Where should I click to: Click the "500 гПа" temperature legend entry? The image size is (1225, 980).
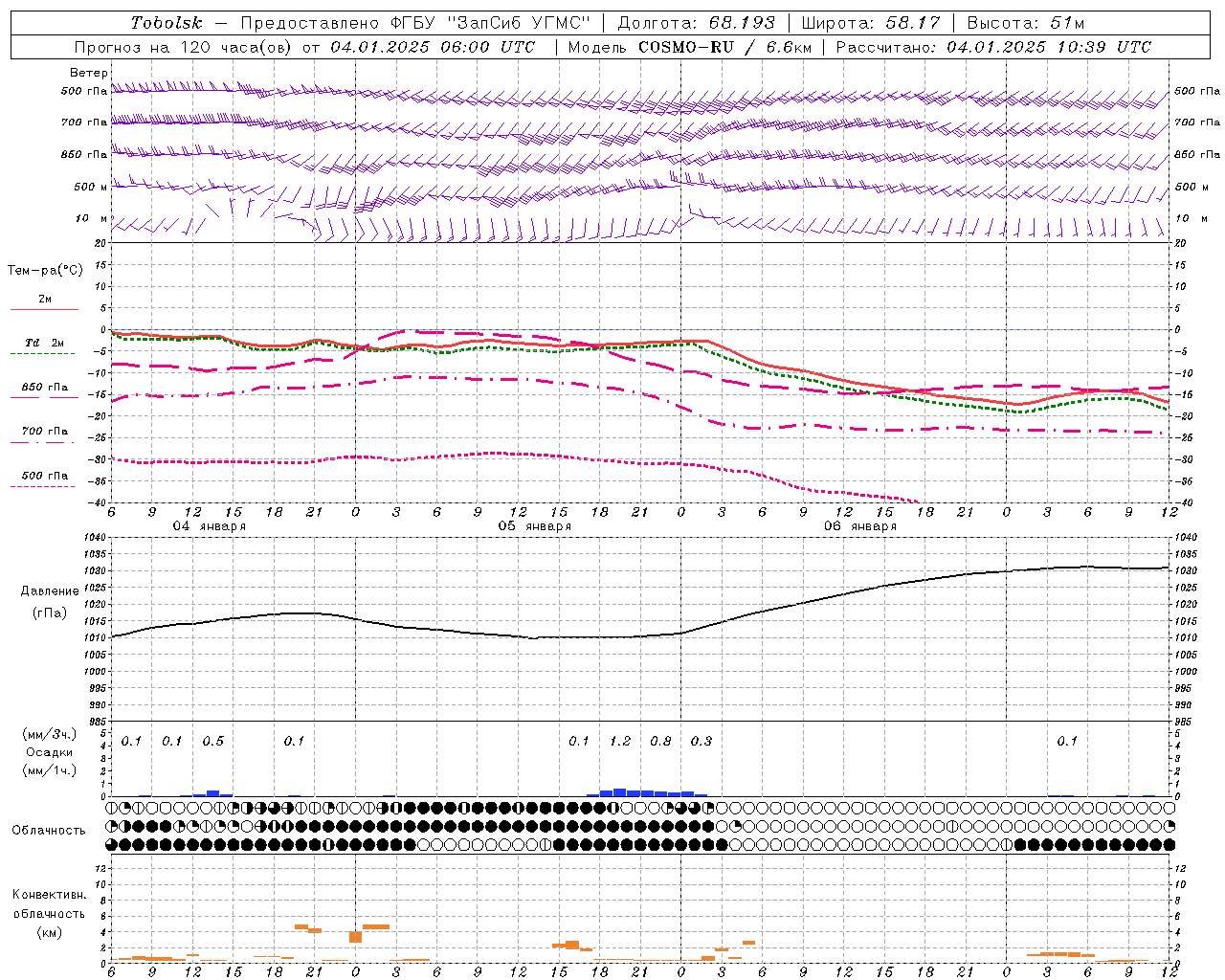pyautogui.click(x=45, y=476)
